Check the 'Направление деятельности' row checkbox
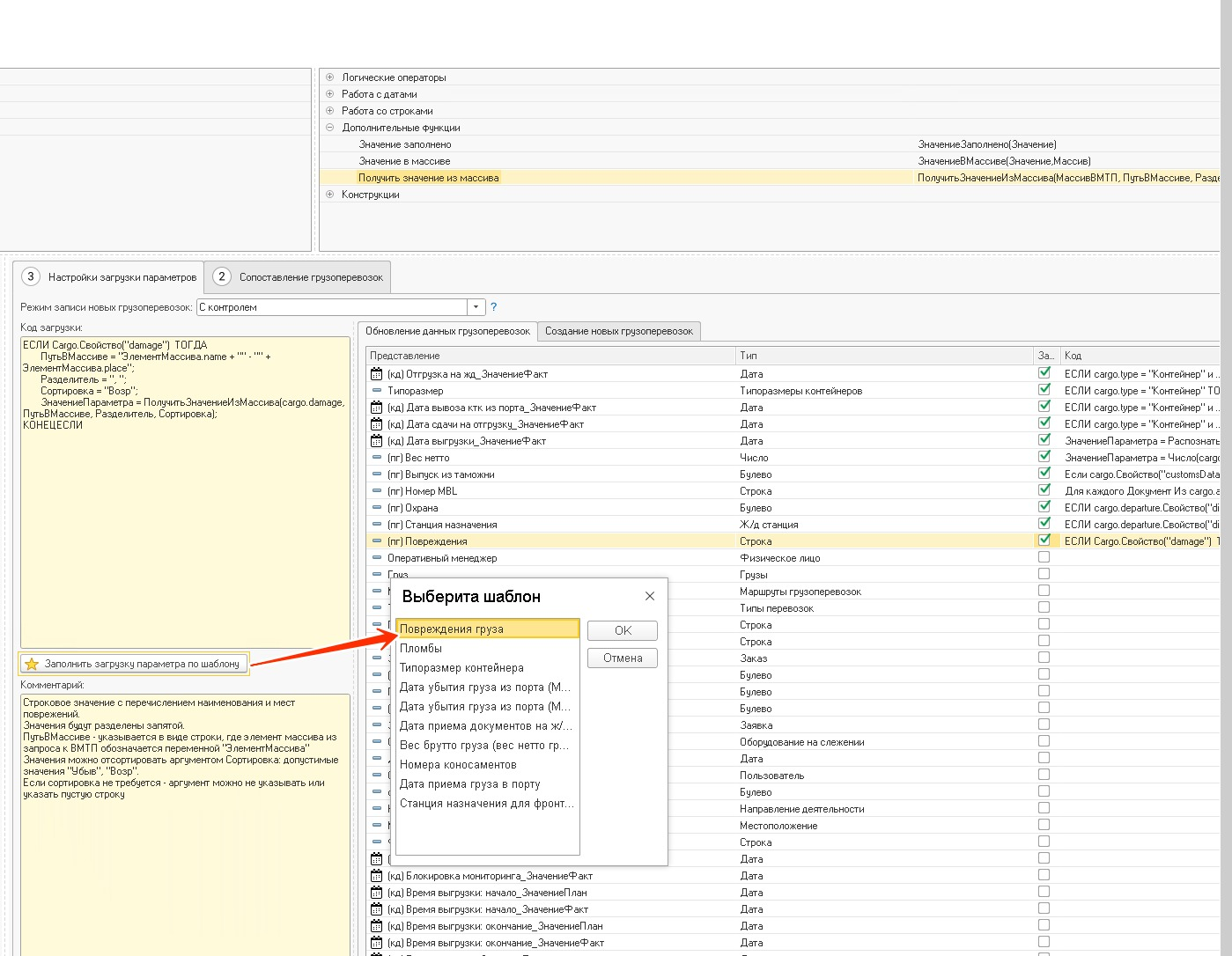 click(x=1044, y=808)
